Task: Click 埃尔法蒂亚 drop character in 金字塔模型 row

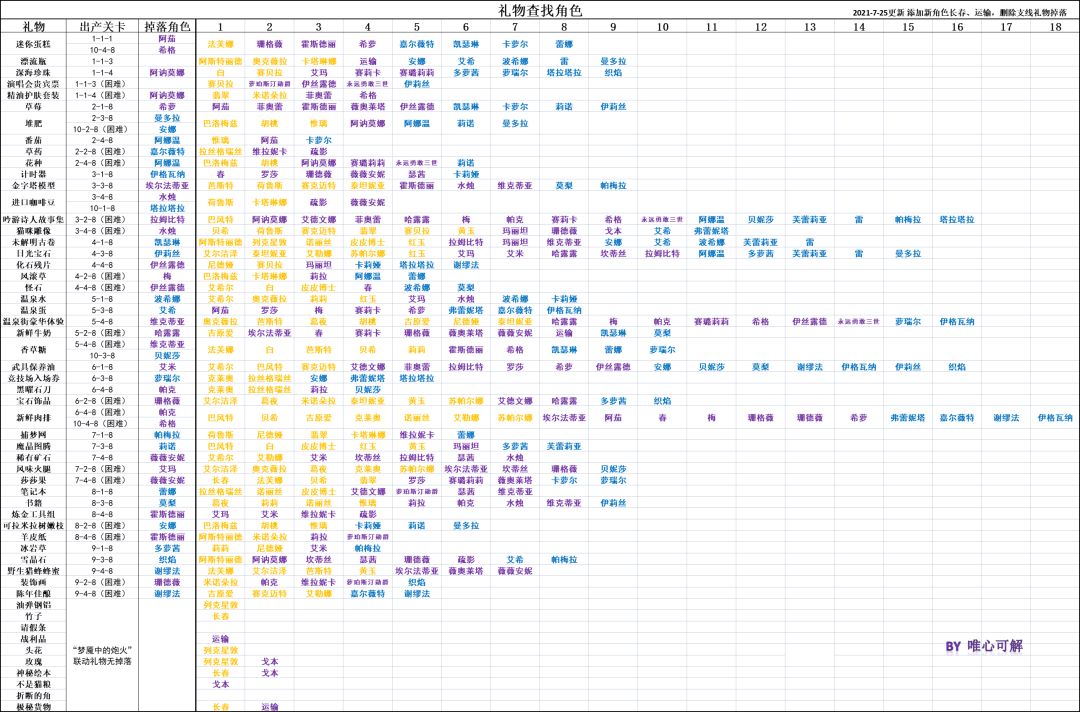Action: [x=167, y=185]
